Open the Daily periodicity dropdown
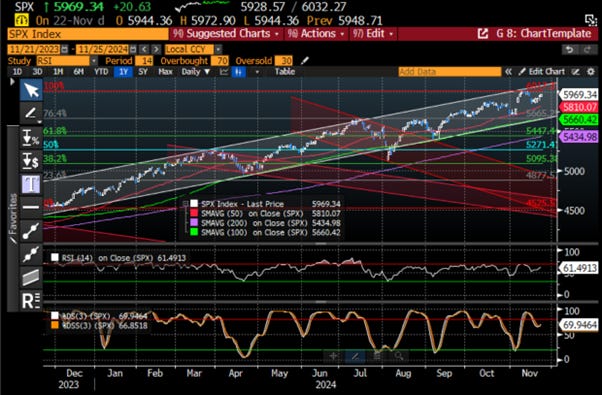Viewport: 602px width, 395px height. tap(196, 72)
